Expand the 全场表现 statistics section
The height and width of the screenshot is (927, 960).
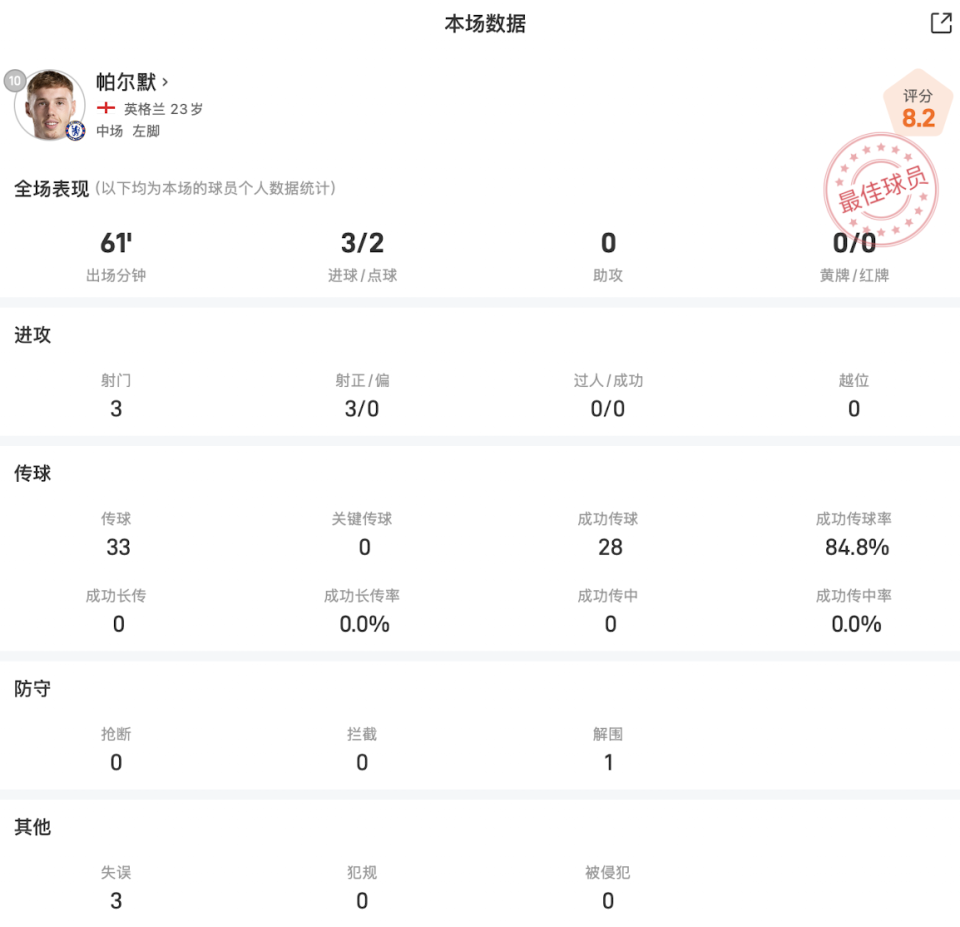click(50, 187)
